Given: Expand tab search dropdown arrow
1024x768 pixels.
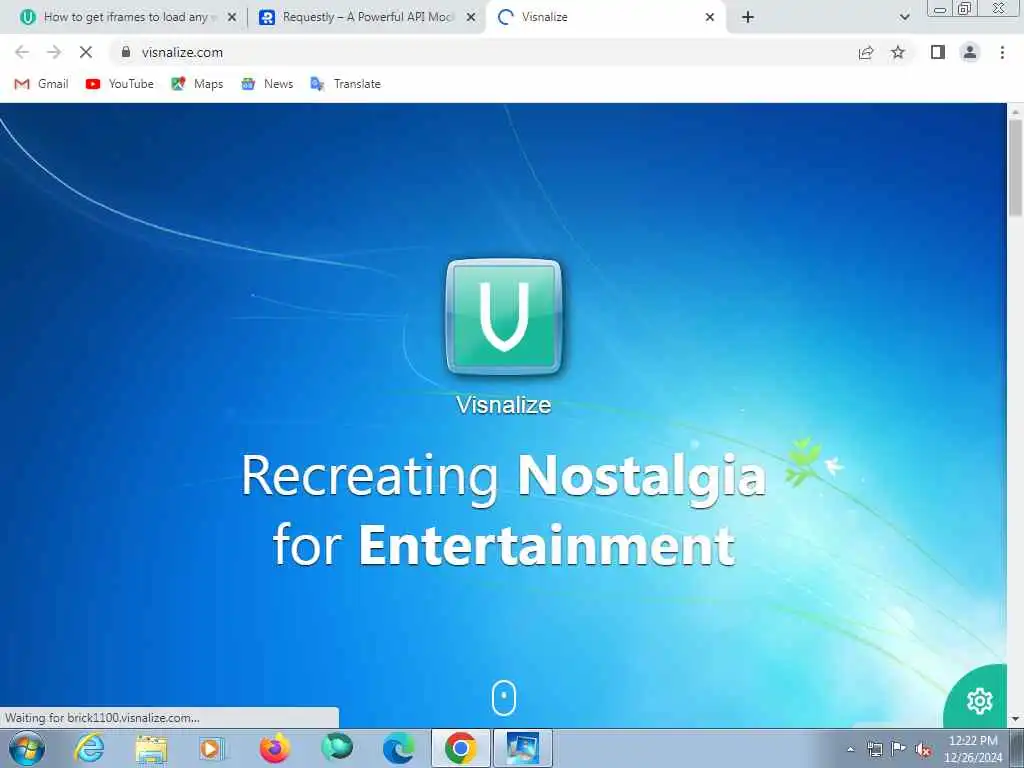Looking at the screenshot, I should [904, 17].
